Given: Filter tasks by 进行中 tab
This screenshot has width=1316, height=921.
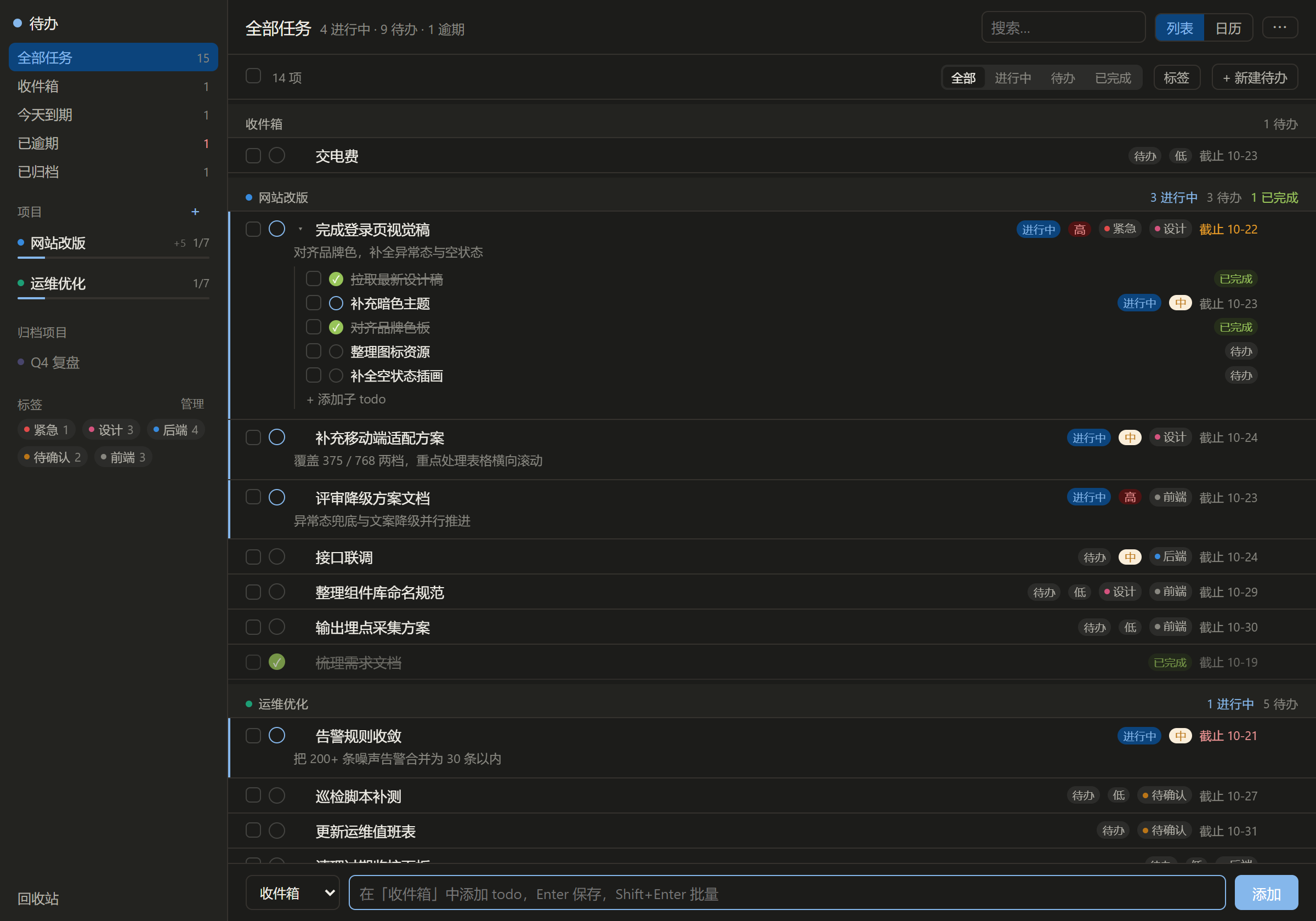Looking at the screenshot, I should pyautogui.click(x=1013, y=78).
